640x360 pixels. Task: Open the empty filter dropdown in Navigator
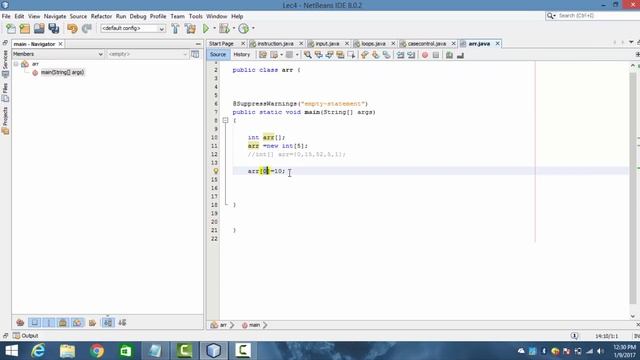coord(147,54)
